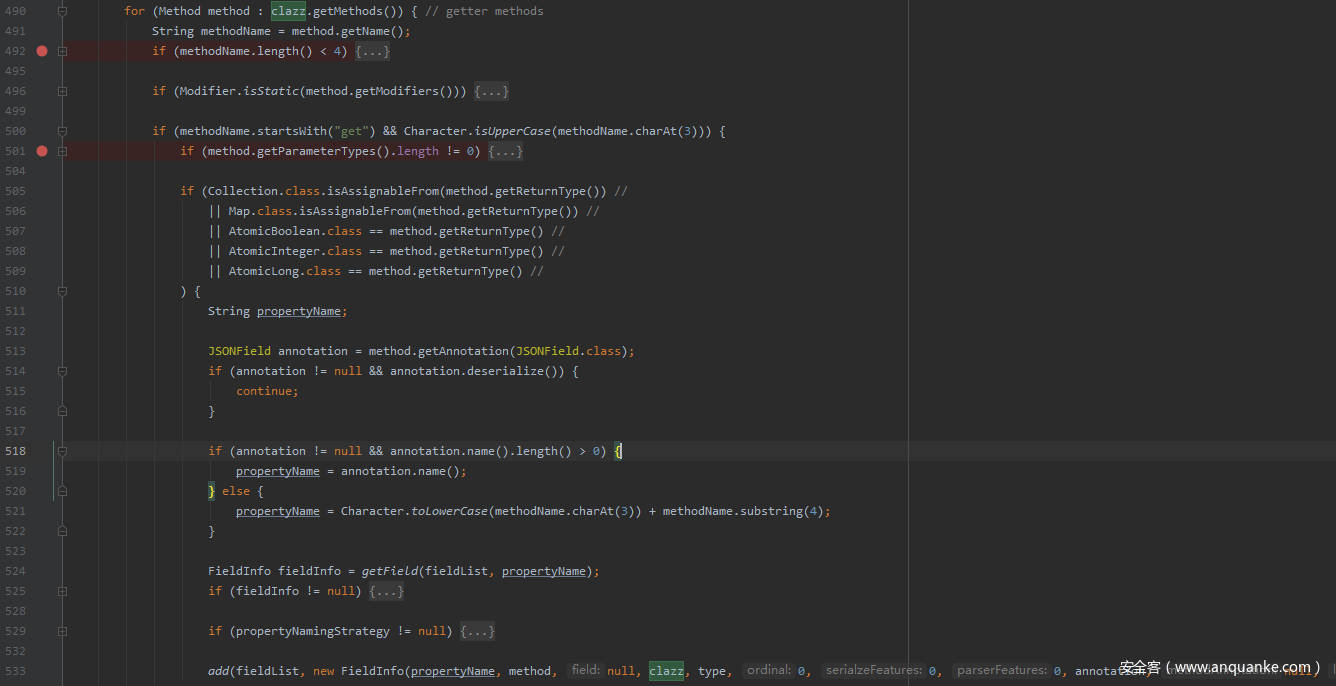Image resolution: width=1336 pixels, height=686 pixels.
Task: Click the toLowerCase method on line 521
Action: pos(449,511)
